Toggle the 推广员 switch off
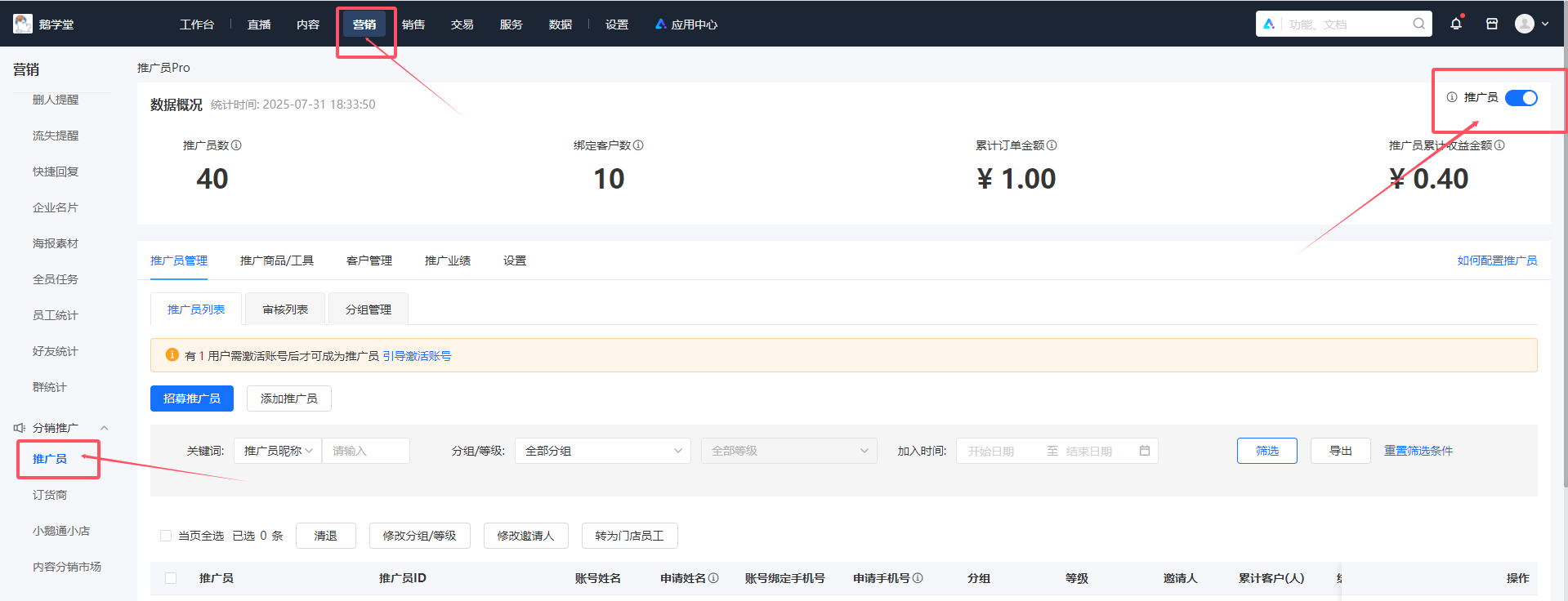 point(1521,98)
